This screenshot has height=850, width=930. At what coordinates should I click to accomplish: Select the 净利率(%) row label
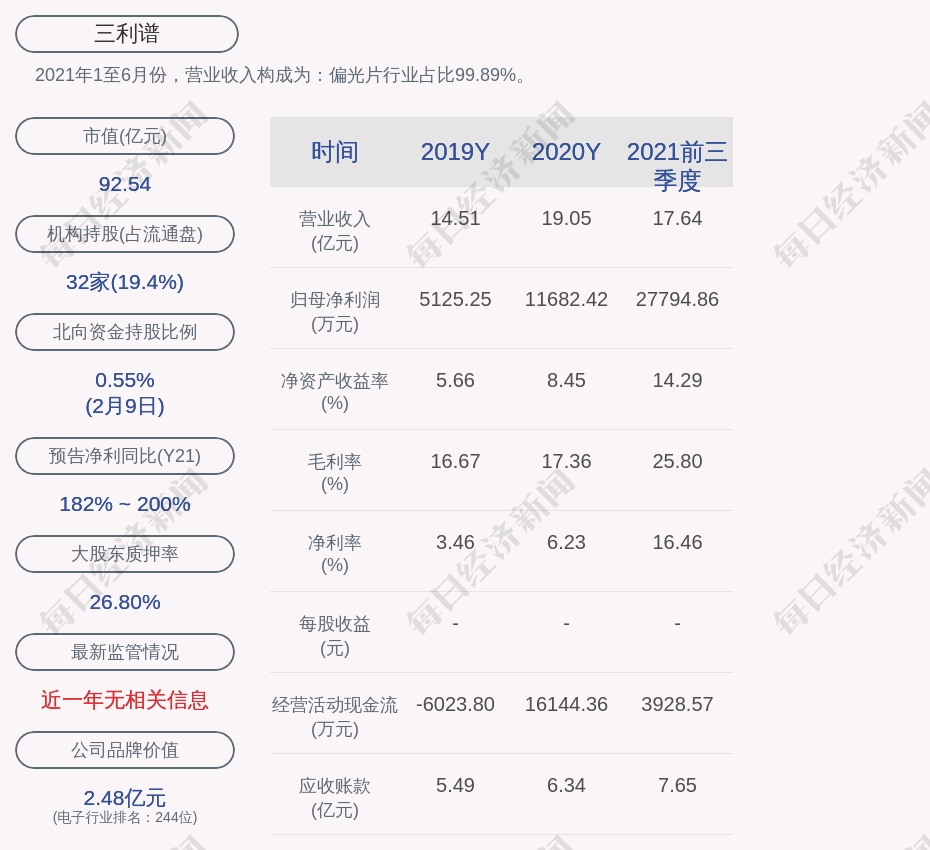pos(335,554)
